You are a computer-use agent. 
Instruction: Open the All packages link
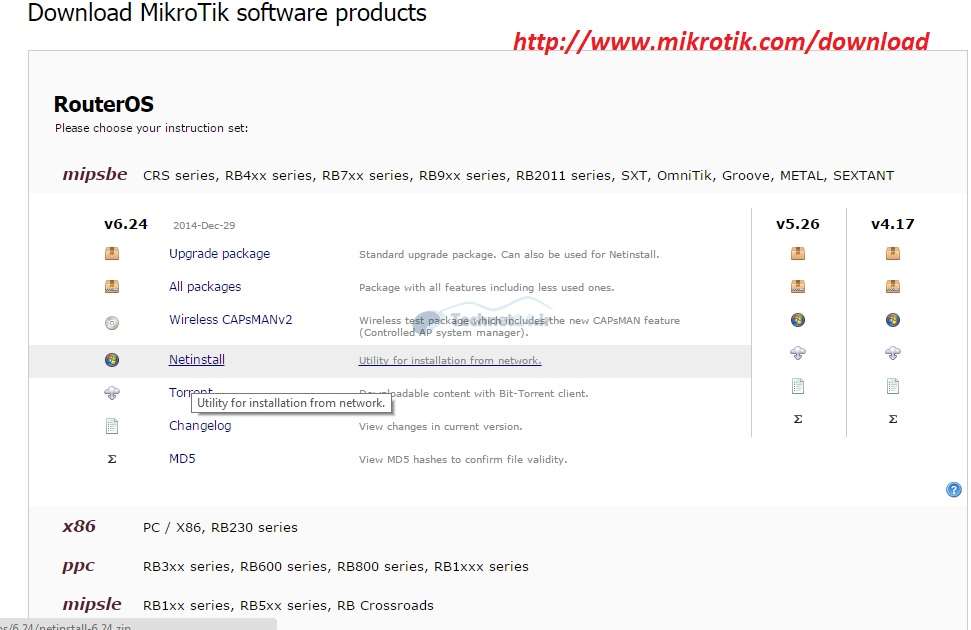pos(205,287)
